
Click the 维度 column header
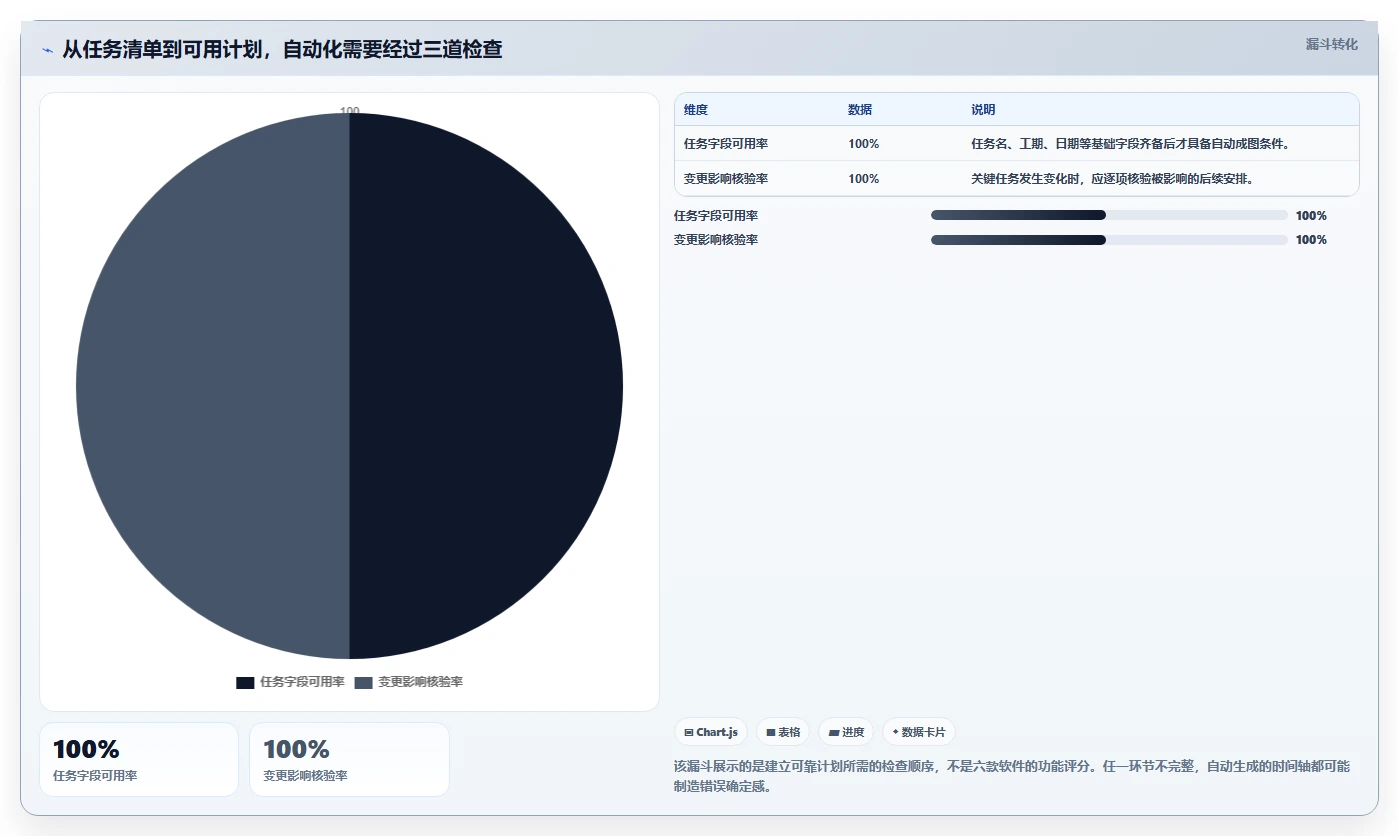[x=696, y=110]
